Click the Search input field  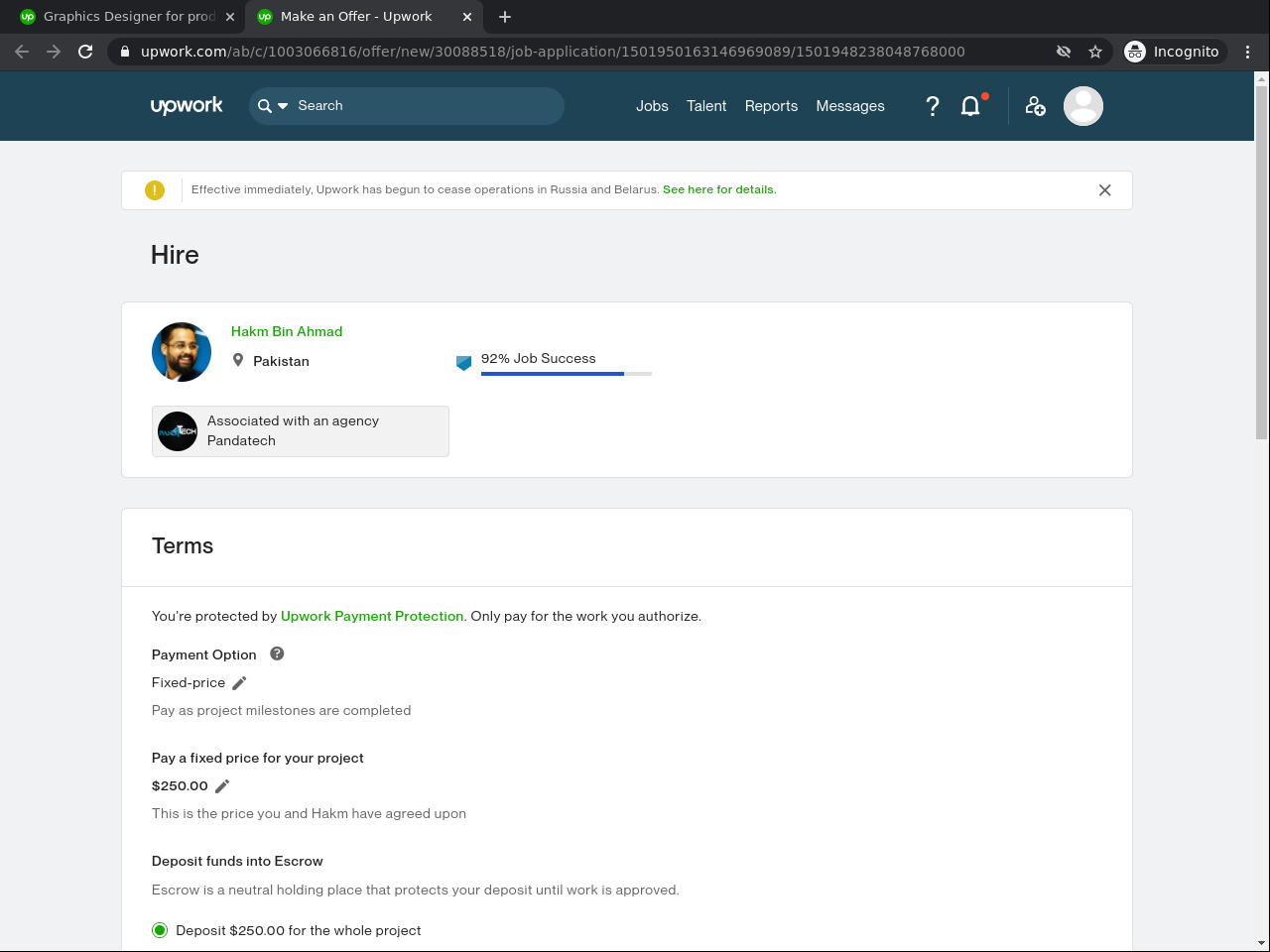click(x=427, y=106)
